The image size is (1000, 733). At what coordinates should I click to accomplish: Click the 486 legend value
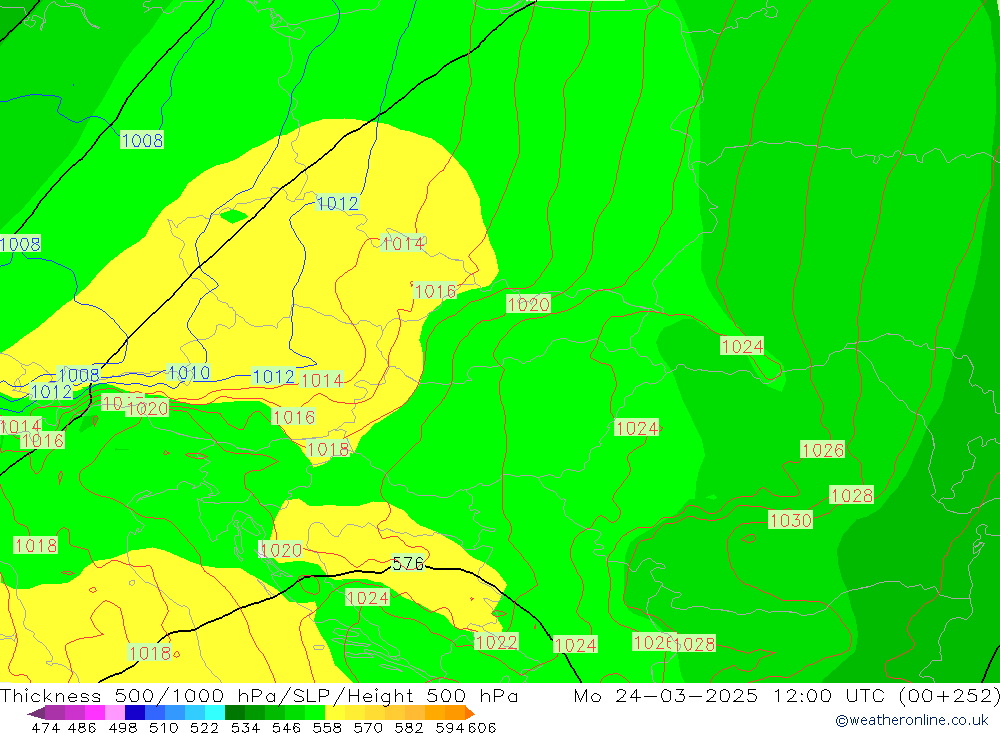(81, 727)
